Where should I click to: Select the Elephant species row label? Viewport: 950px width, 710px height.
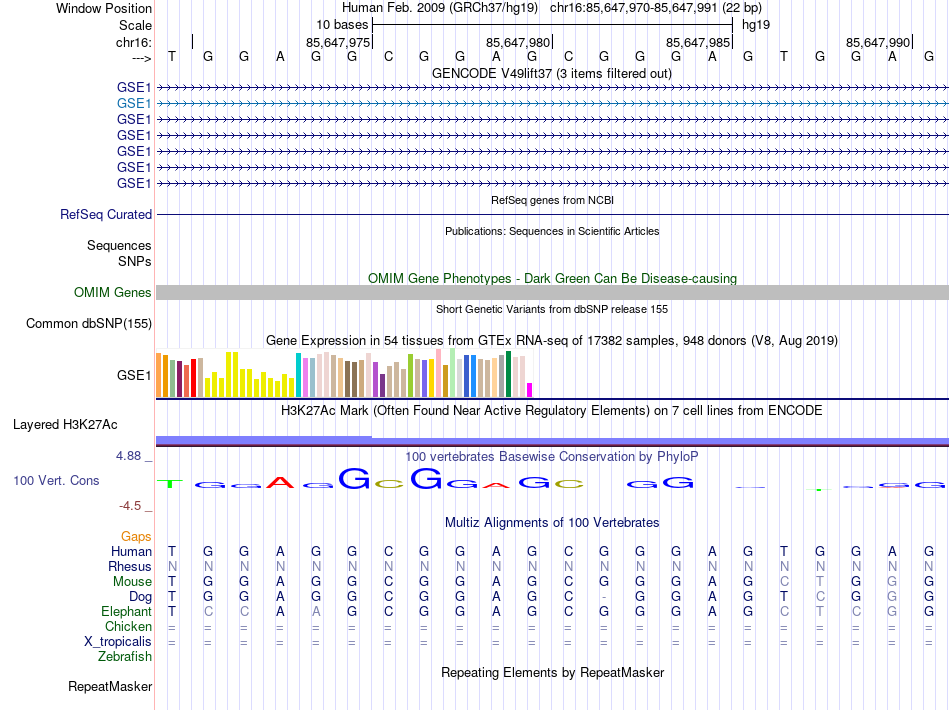[126, 612]
